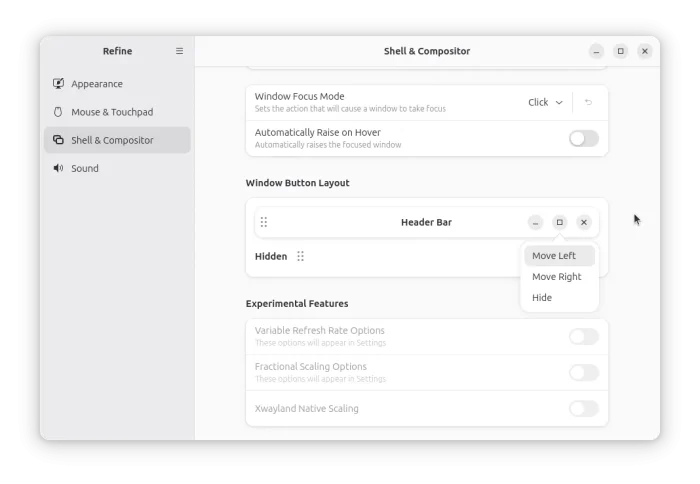700x484 pixels.
Task: Click the Hidden label
Action: [x=271, y=256]
